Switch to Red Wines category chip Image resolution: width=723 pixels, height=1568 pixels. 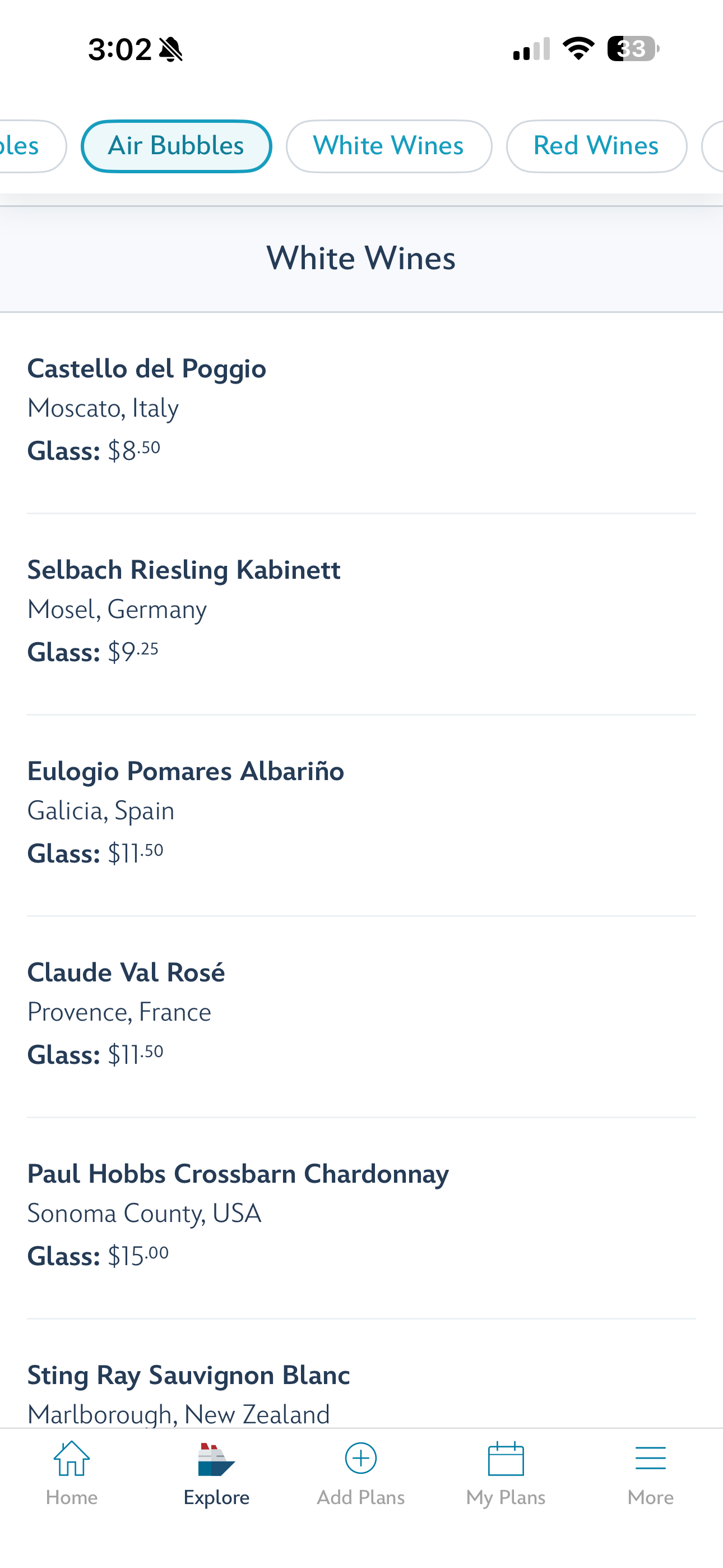point(596,146)
